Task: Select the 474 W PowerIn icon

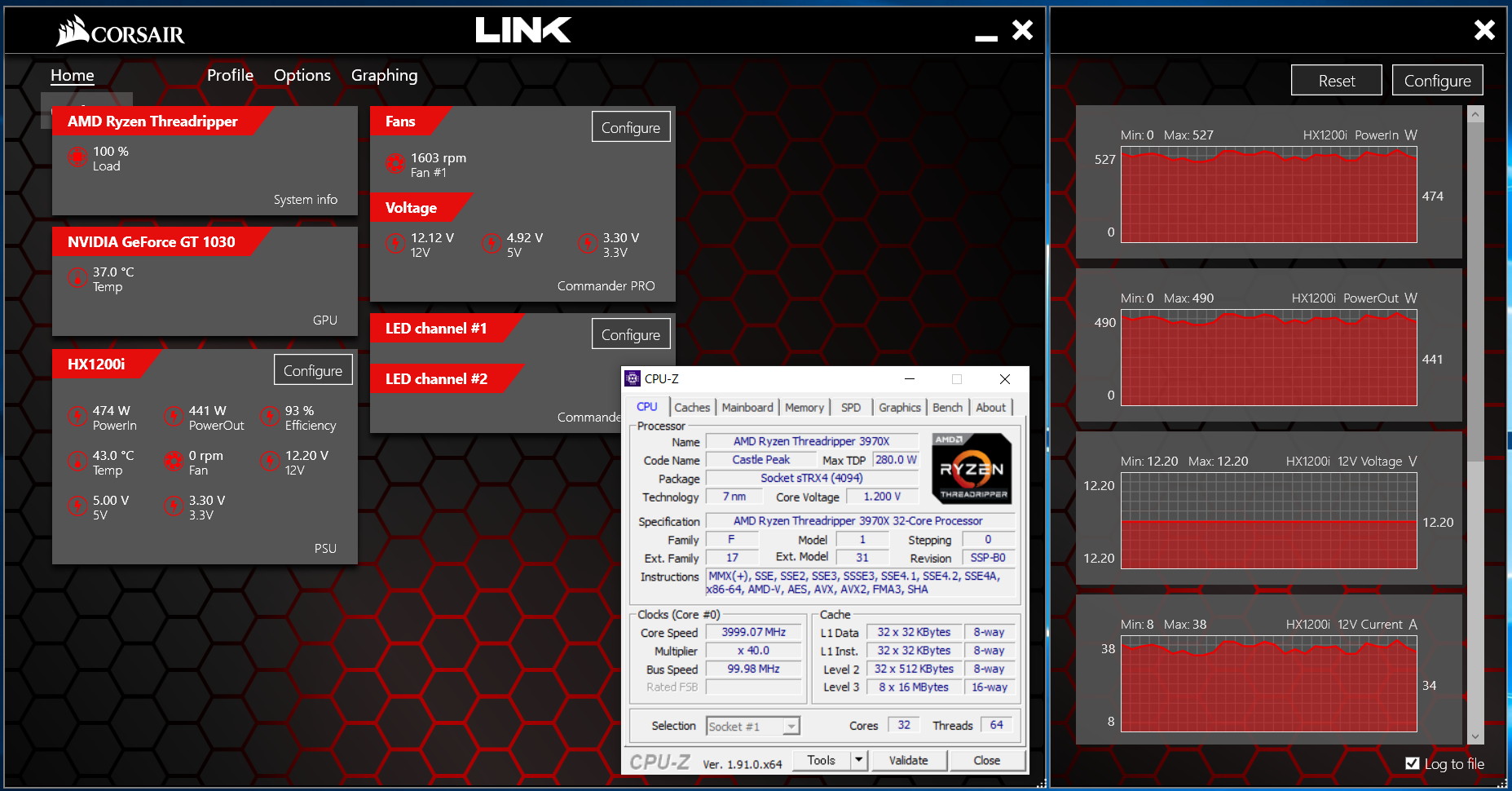Action: 77,416
